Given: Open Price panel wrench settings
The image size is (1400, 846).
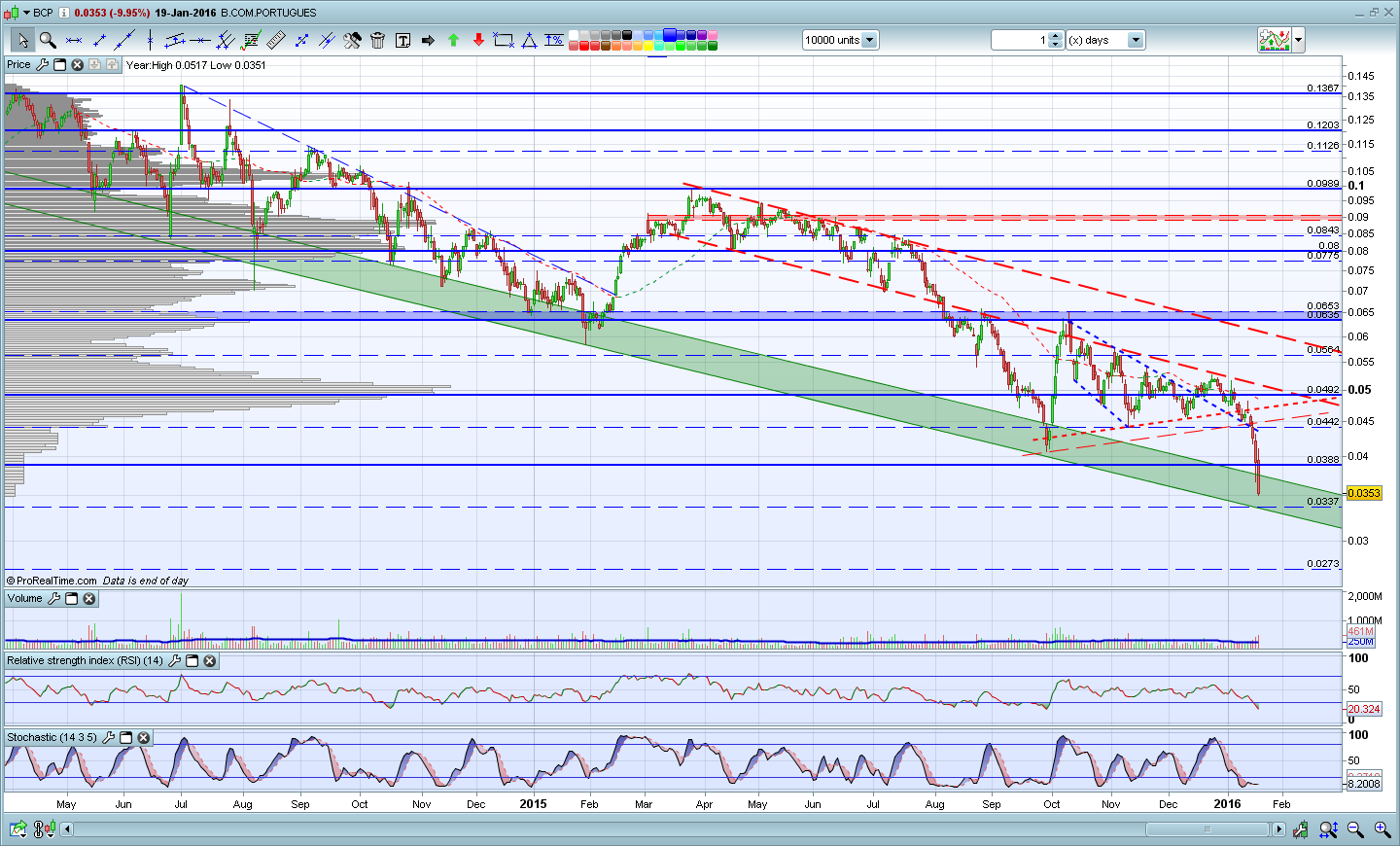Looking at the screenshot, I should click(x=42, y=65).
